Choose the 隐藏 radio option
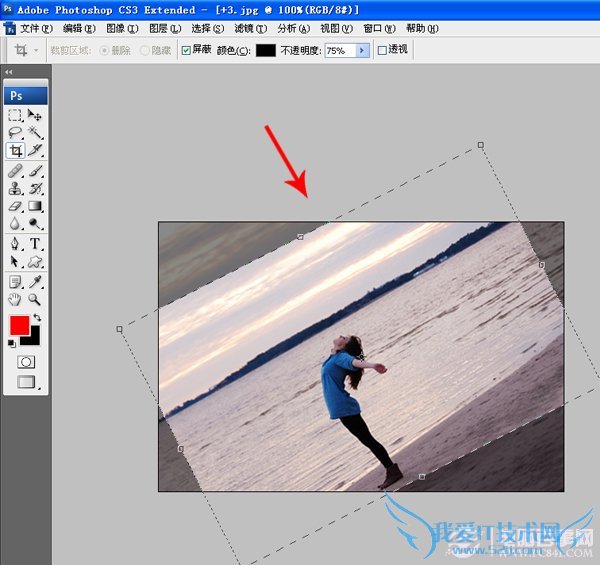The height and width of the screenshot is (565, 600). [145, 50]
